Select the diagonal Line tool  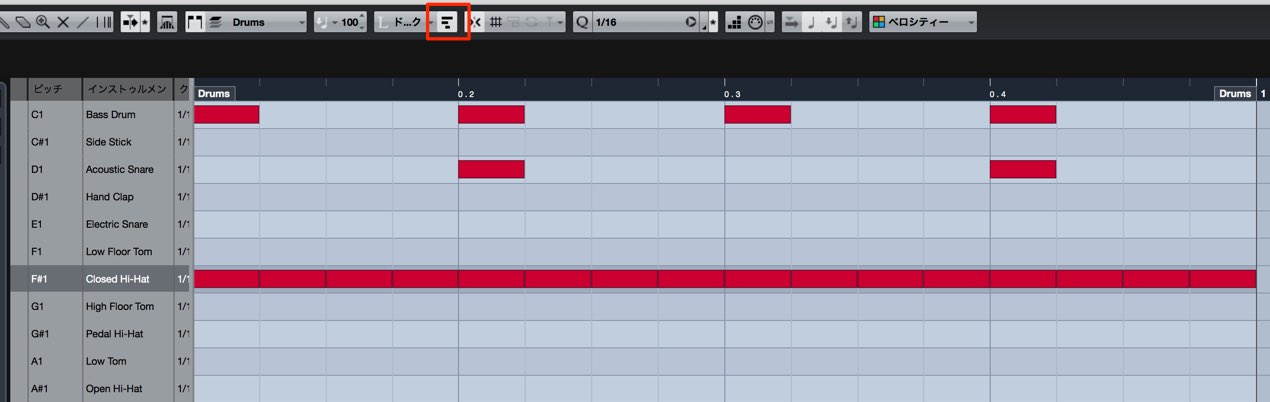(82, 22)
